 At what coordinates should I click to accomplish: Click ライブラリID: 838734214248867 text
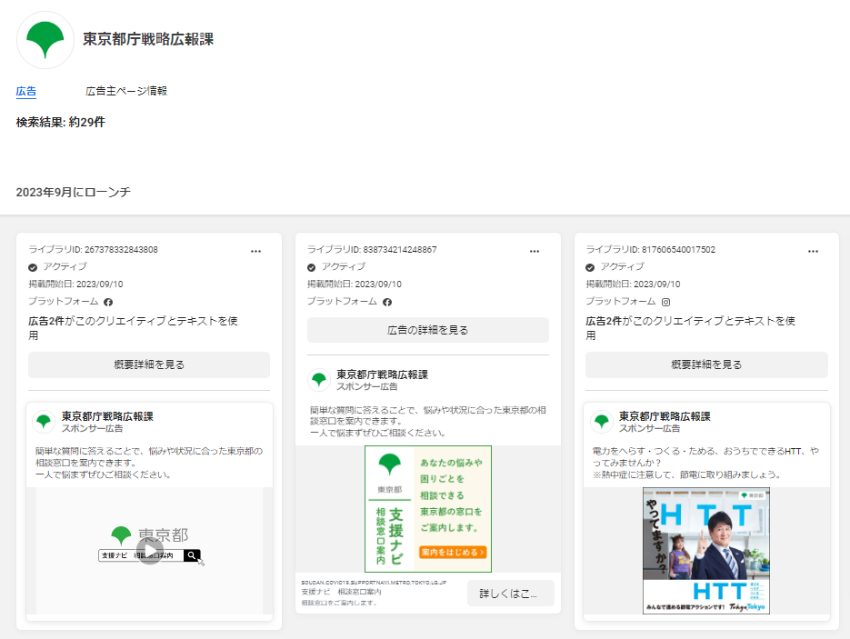pos(372,250)
